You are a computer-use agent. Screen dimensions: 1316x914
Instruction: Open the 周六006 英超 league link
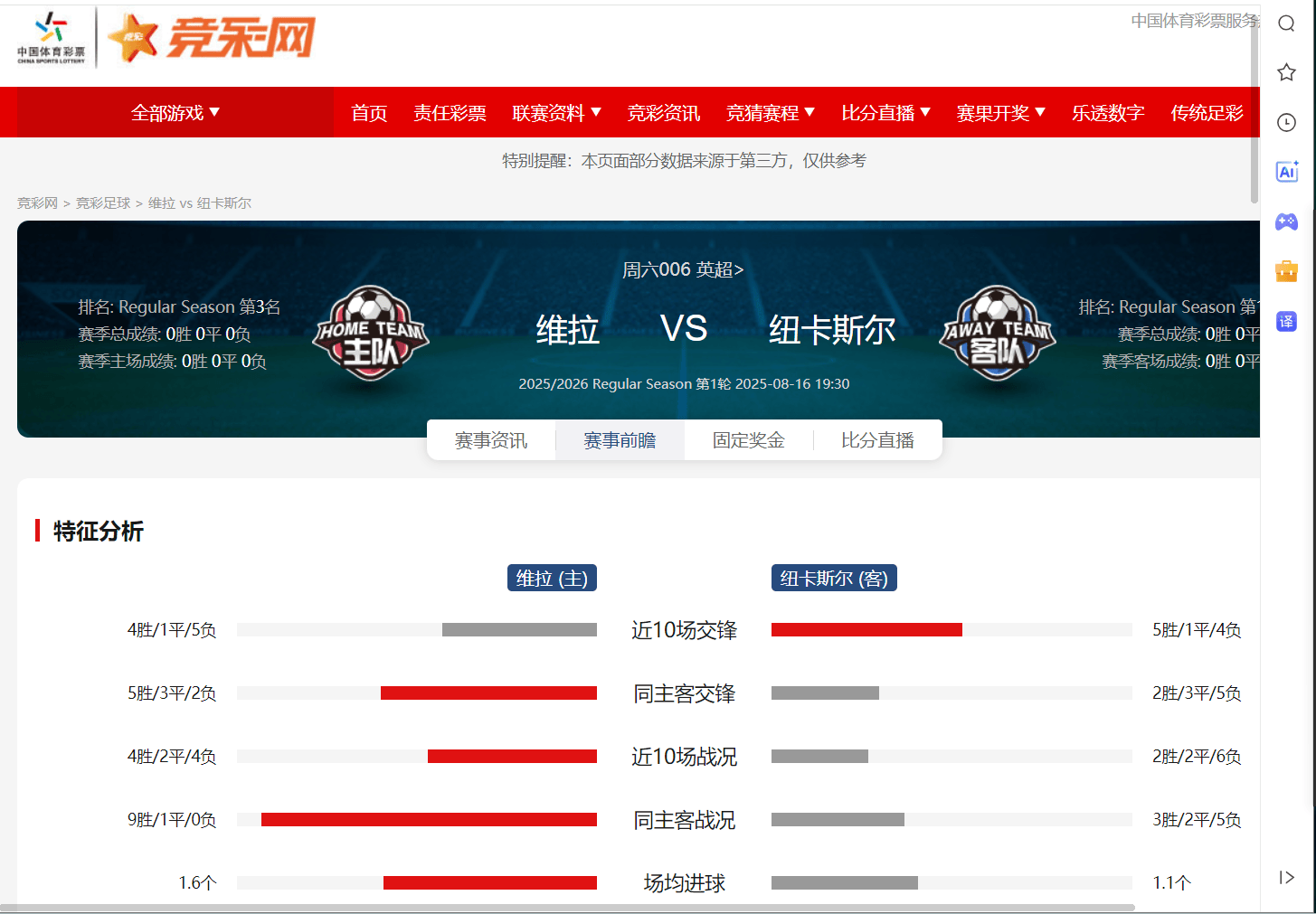[x=683, y=269]
